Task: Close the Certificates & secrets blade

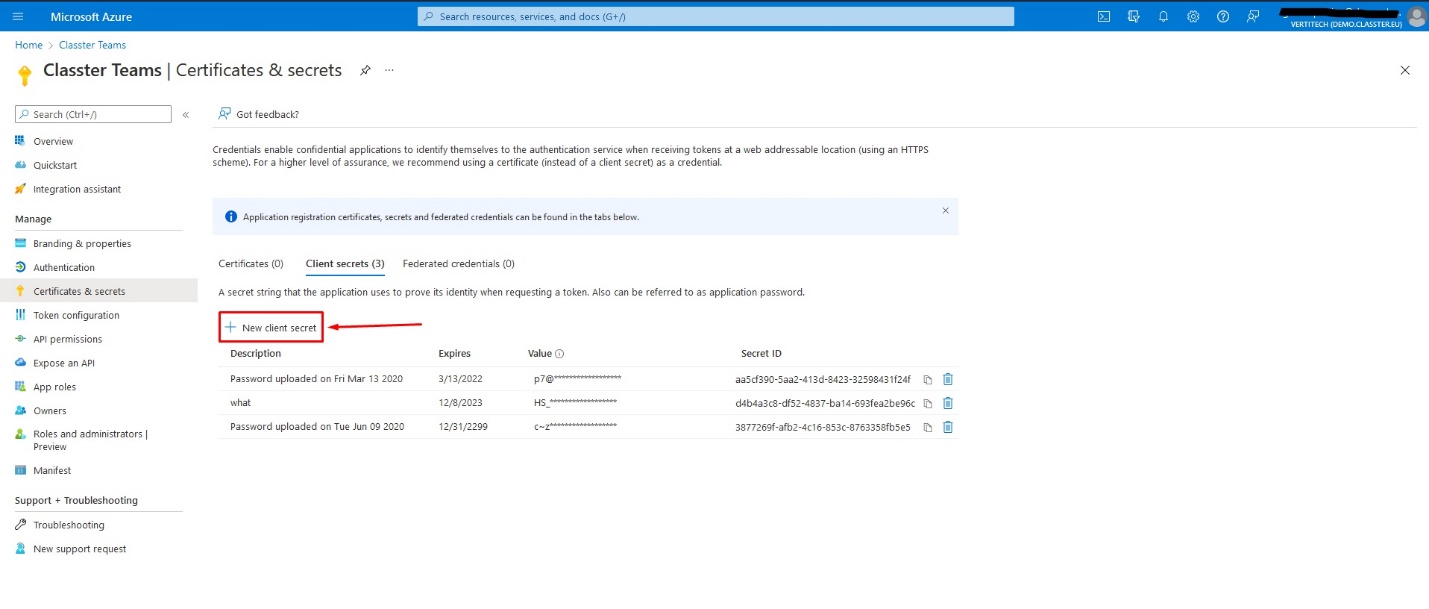Action: point(1405,70)
